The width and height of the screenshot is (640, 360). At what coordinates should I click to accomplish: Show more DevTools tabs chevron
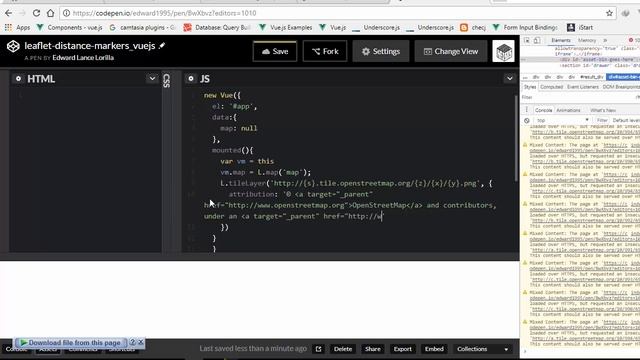[x=605, y=40]
